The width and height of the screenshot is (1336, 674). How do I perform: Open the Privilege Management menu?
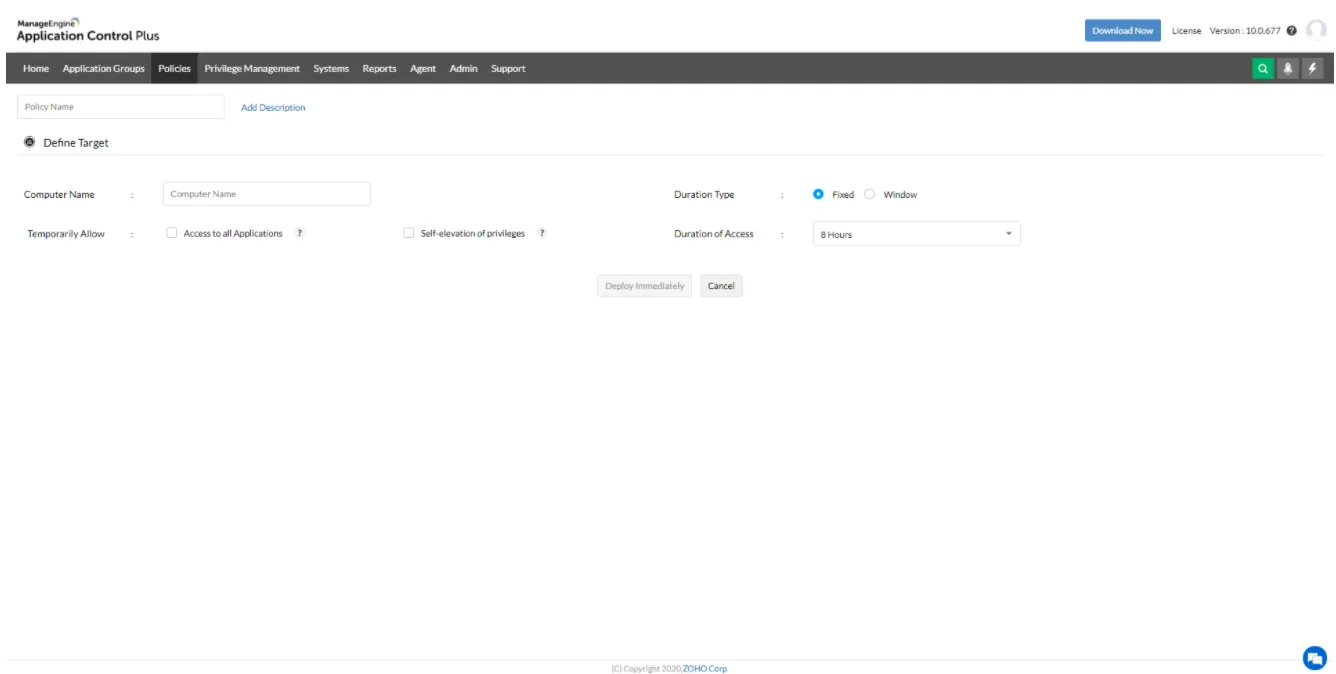pyautogui.click(x=252, y=68)
